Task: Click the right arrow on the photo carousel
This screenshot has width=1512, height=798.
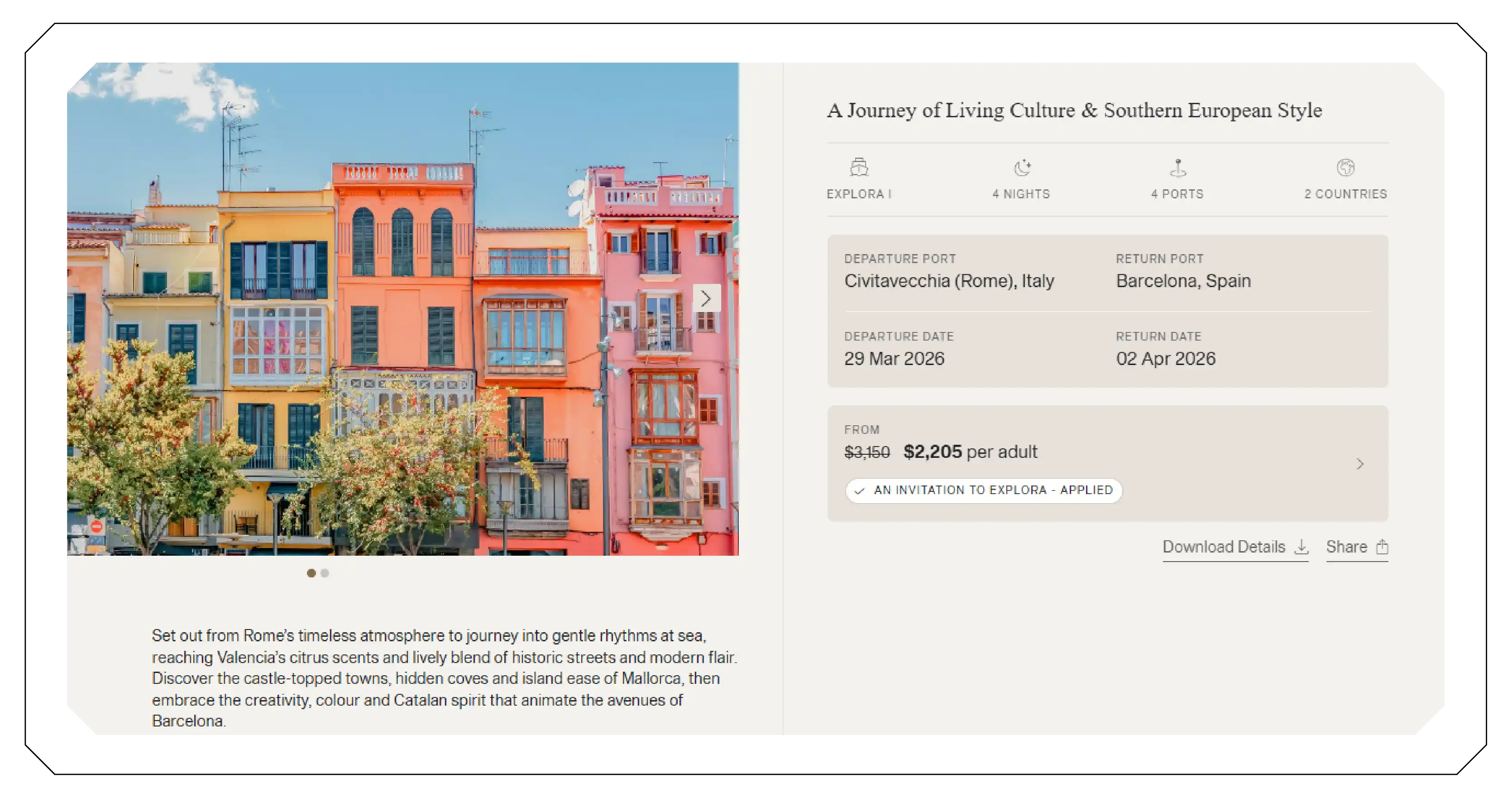Action: pyautogui.click(x=706, y=298)
